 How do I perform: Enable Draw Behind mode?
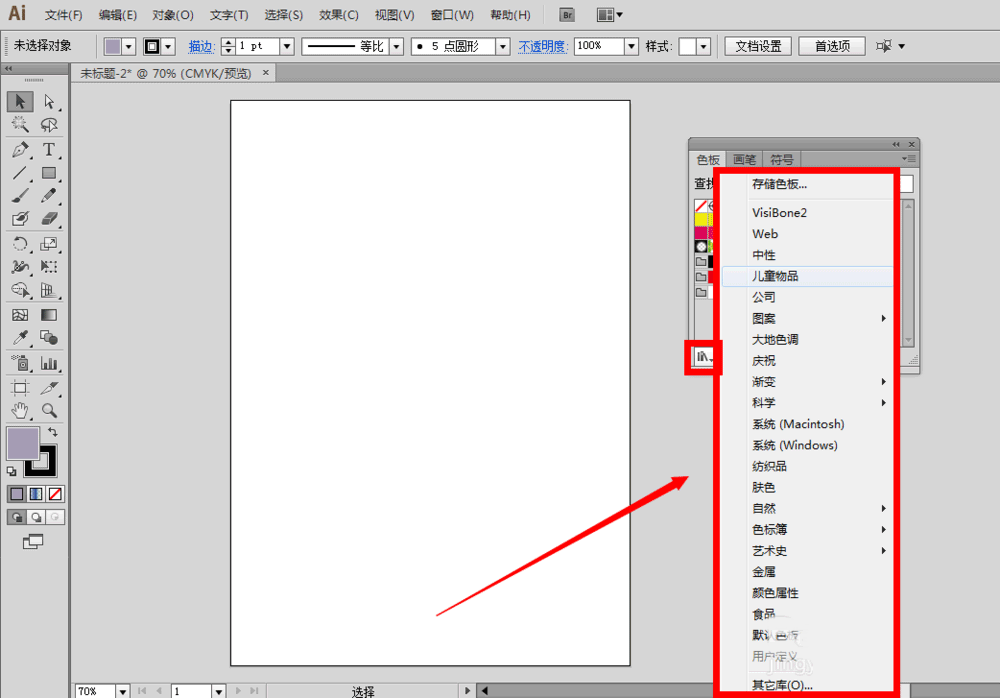coord(36,517)
